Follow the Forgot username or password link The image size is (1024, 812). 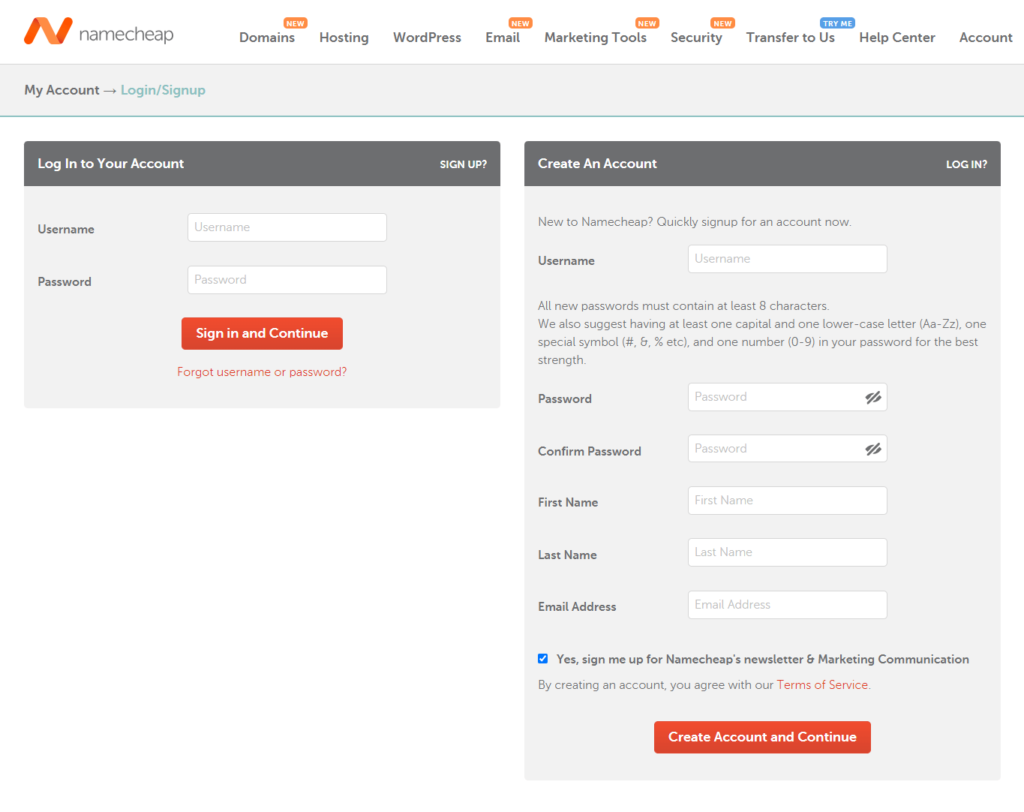pos(262,372)
